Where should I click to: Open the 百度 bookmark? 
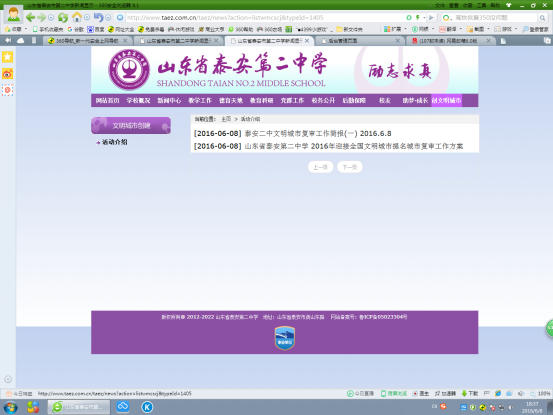[x=96, y=29]
